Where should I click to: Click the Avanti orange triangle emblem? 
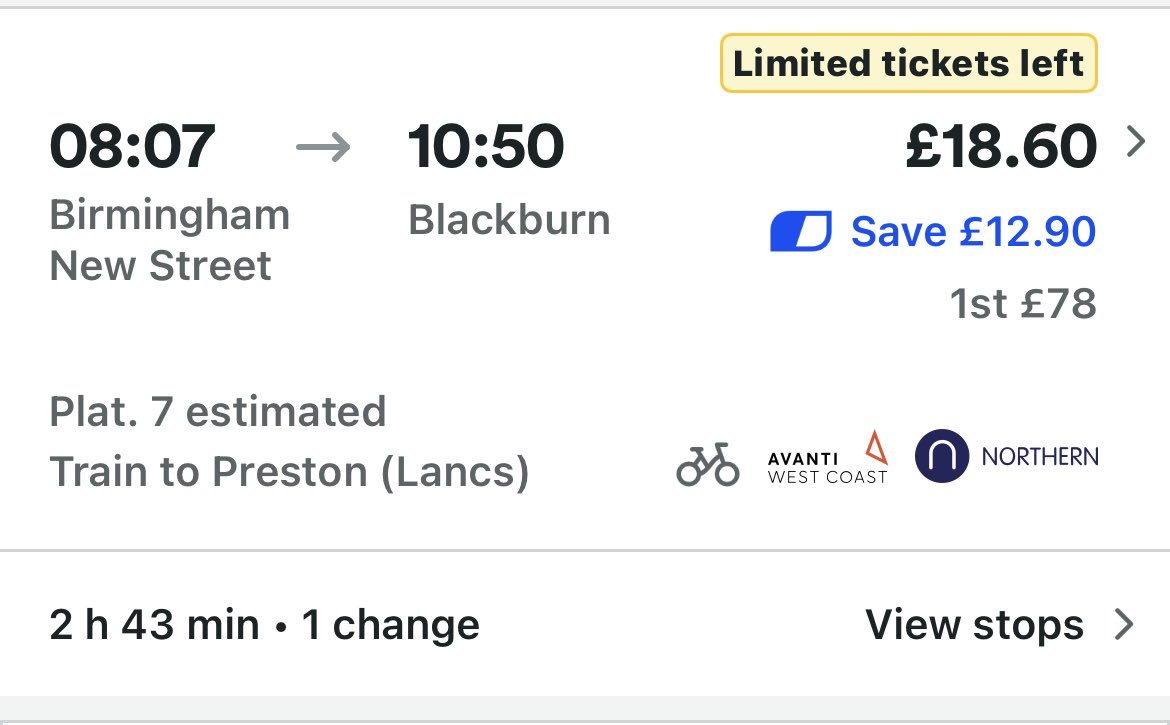pyautogui.click(x=875, y=447)
